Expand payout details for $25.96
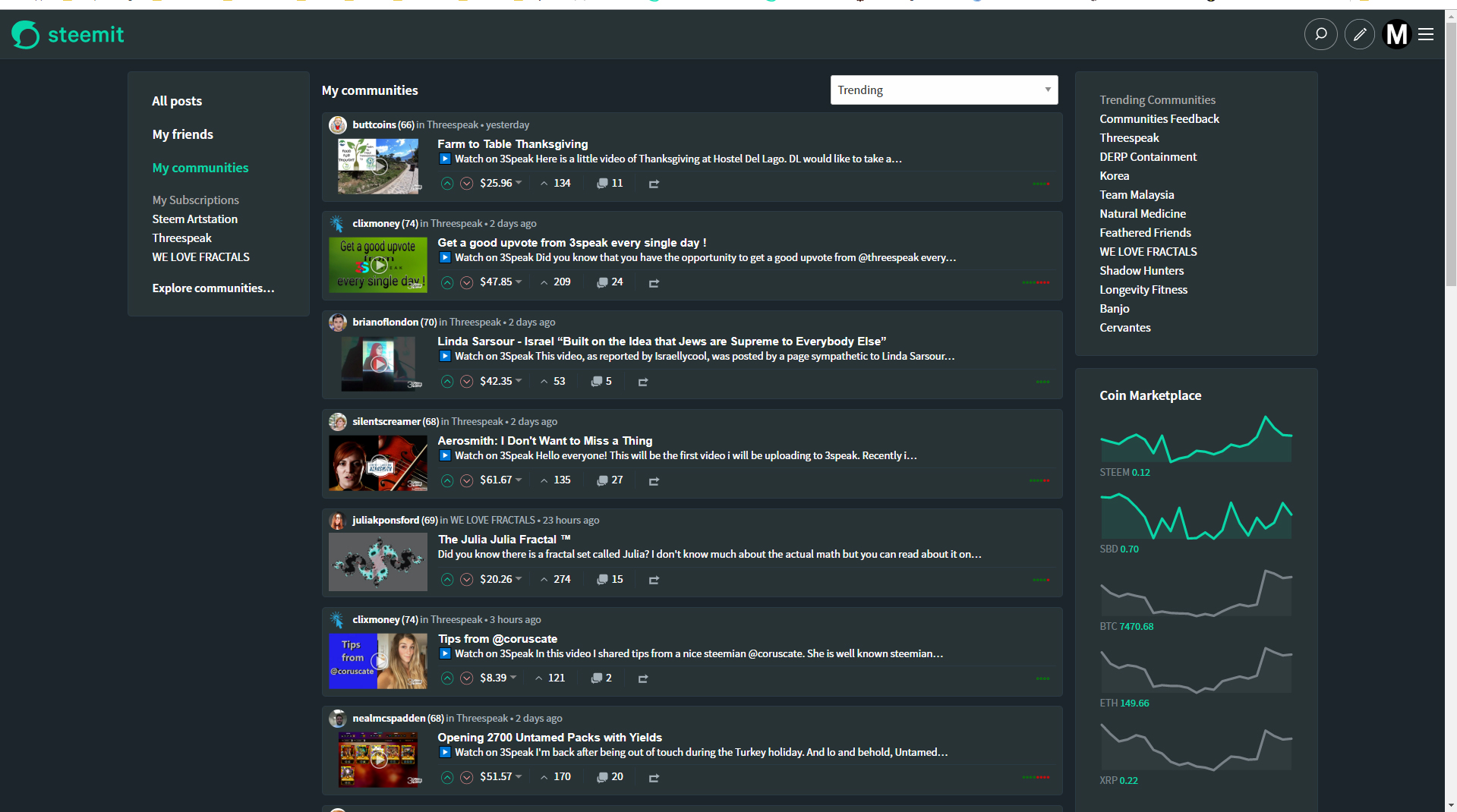This screenshot has width=1457, height=812. (500, 183)
